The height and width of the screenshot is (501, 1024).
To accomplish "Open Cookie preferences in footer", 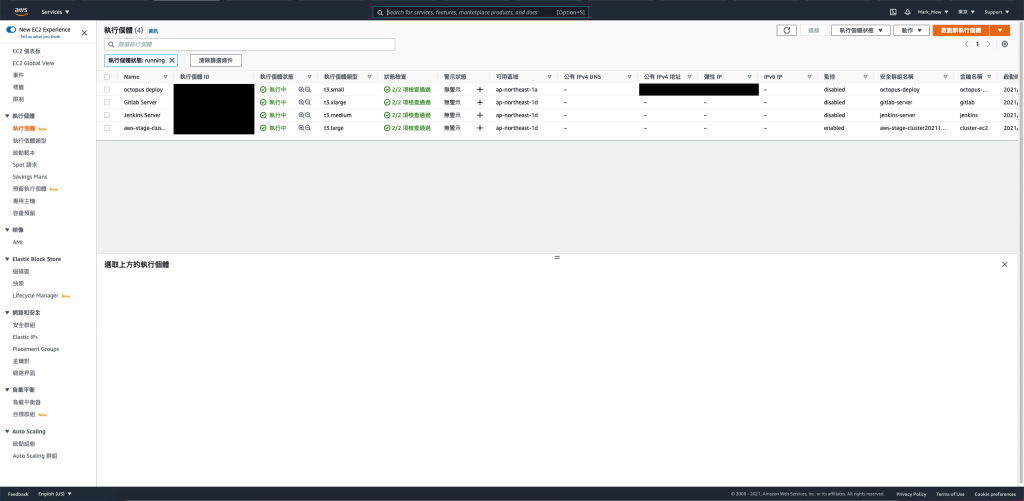I will click(995, 494).
